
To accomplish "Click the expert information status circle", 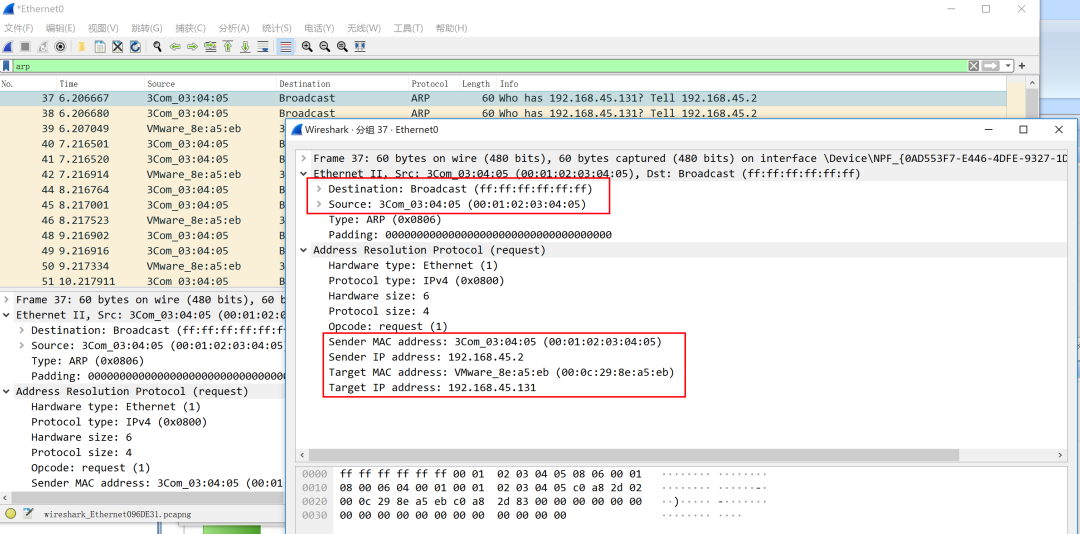I will [10, 513].
